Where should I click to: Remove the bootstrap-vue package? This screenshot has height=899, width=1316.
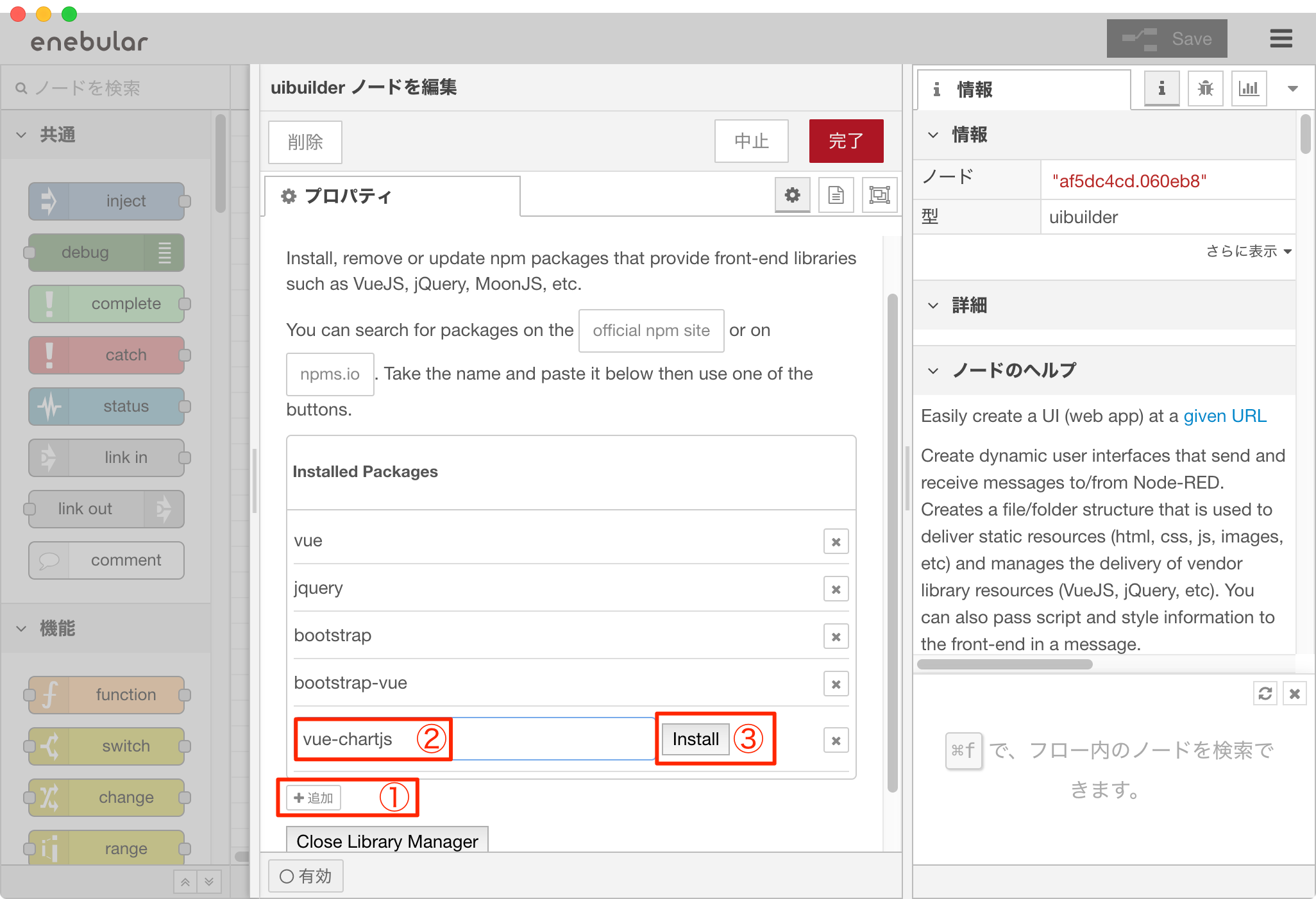(836, 684)
